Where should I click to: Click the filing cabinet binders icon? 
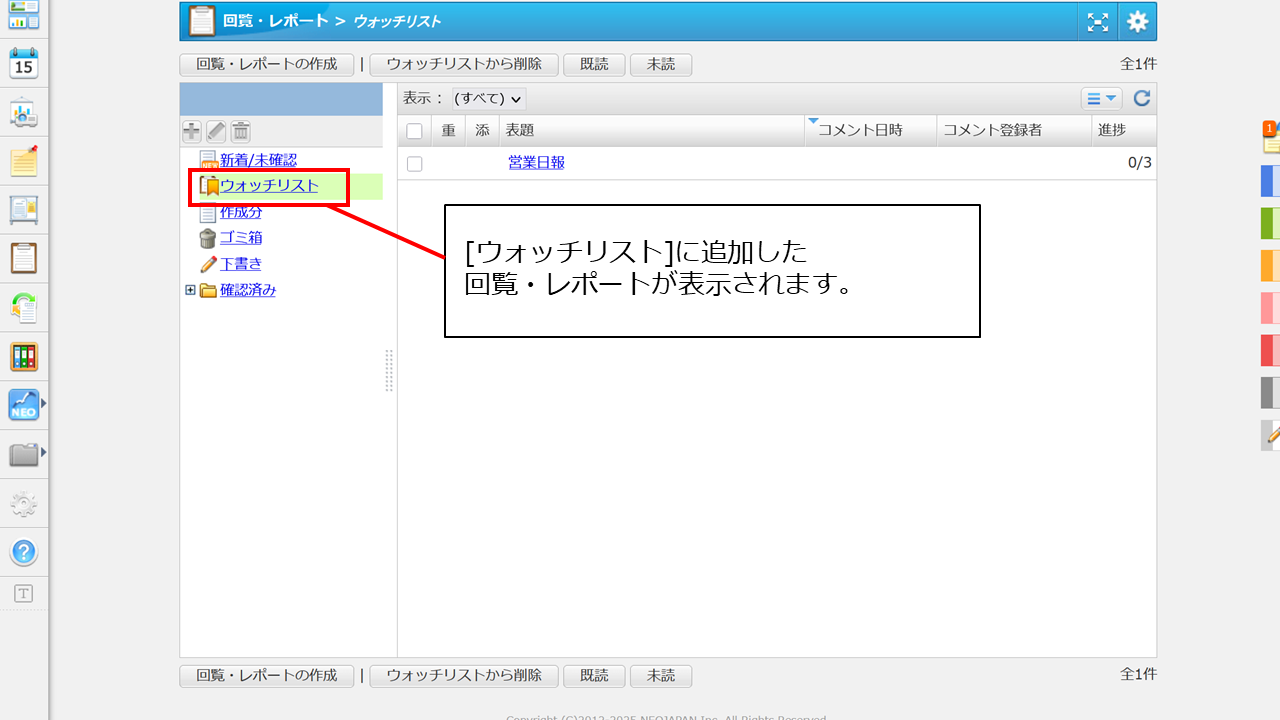24,356
